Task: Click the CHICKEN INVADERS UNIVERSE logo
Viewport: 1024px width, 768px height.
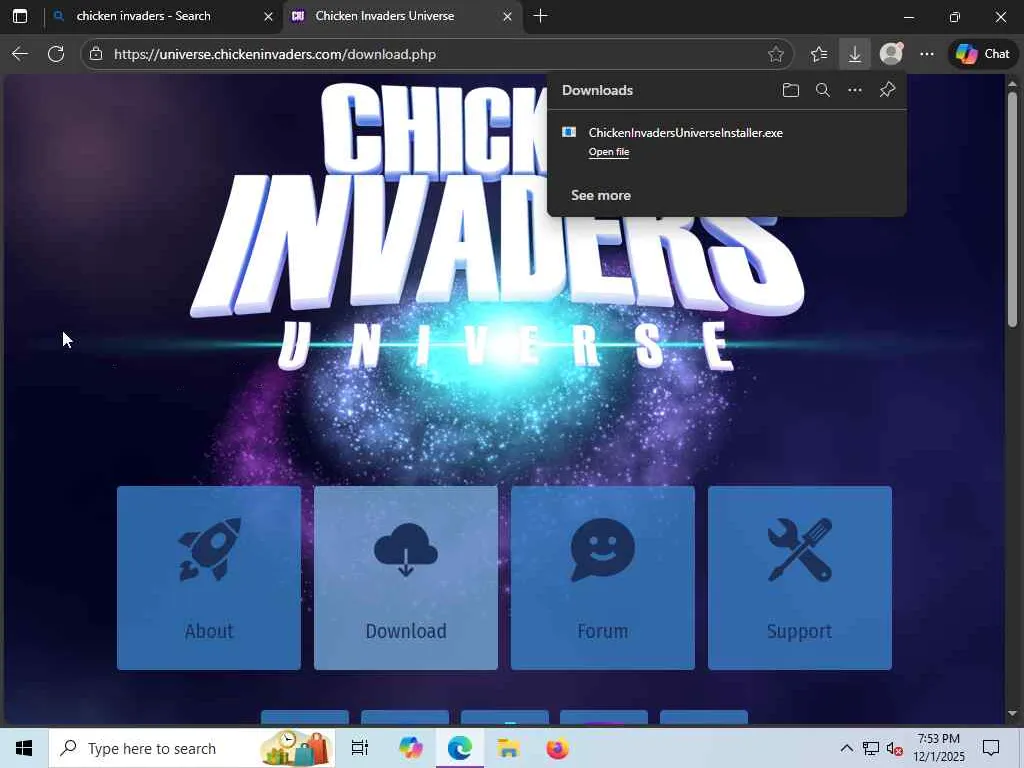Action: pyautogui.click(x=498, y=228)
